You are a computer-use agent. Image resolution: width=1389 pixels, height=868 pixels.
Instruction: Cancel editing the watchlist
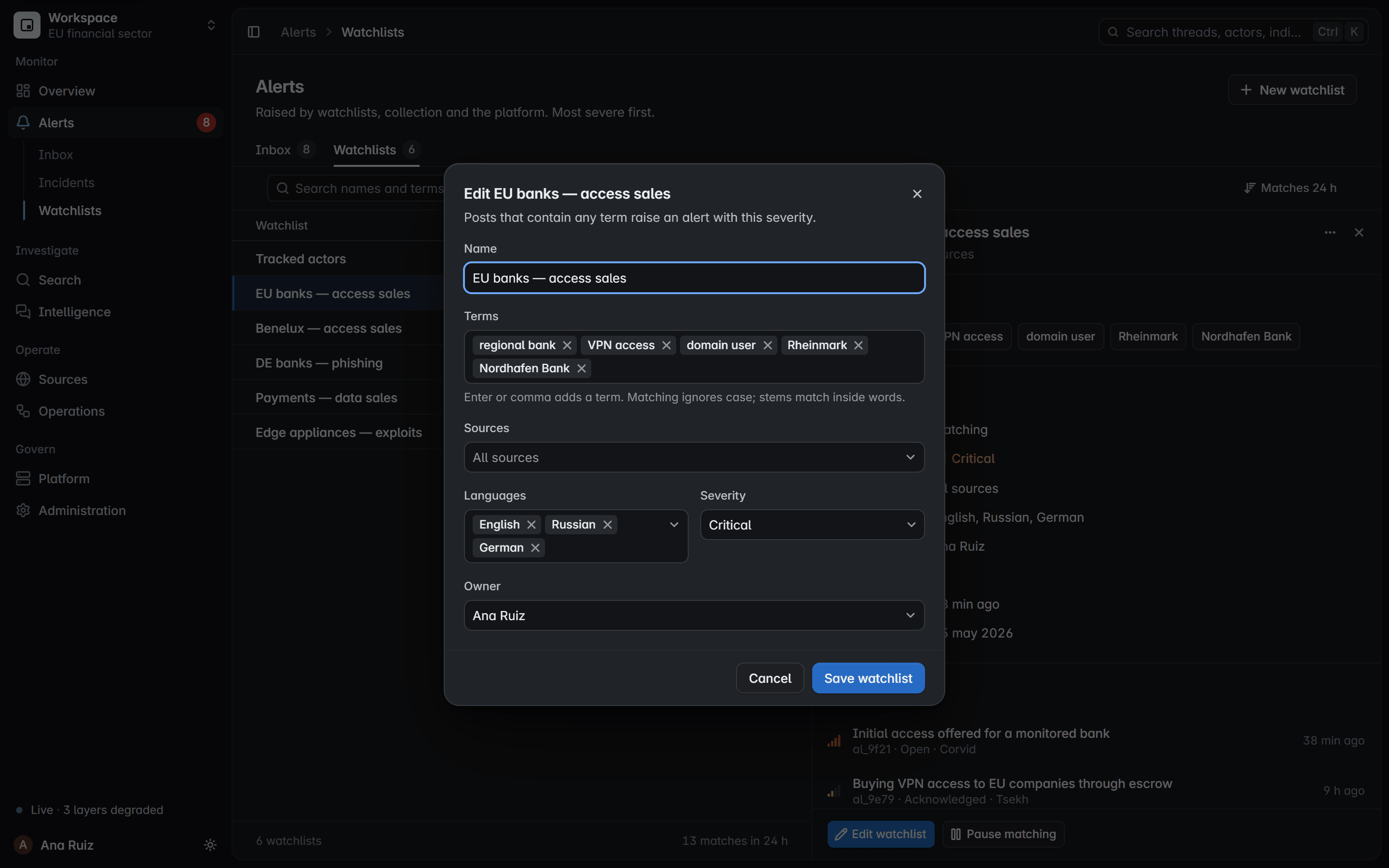[770, 678]
